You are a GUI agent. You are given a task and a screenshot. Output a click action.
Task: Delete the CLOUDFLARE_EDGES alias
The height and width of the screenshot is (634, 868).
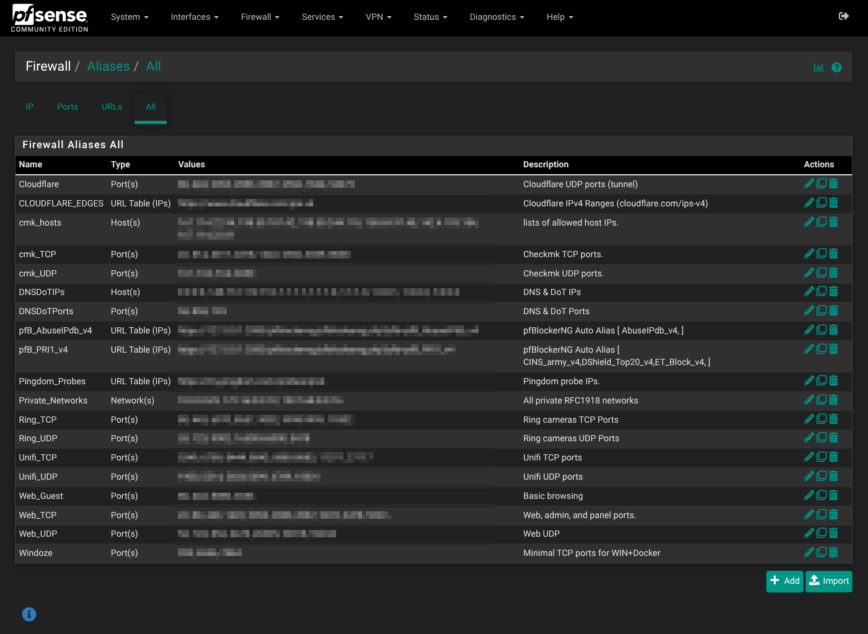834,203
